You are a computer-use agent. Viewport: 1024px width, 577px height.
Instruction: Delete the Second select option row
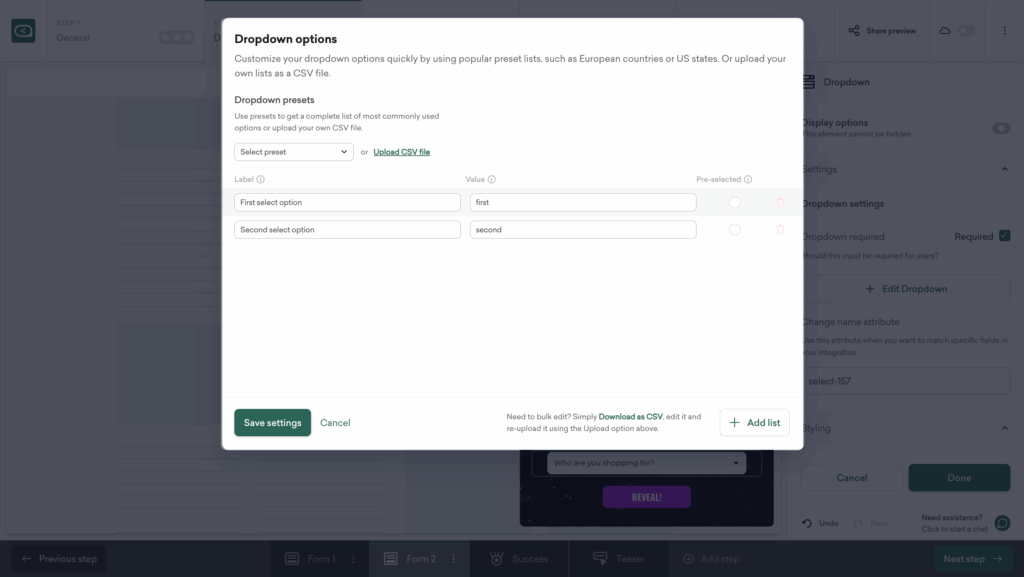780,230
